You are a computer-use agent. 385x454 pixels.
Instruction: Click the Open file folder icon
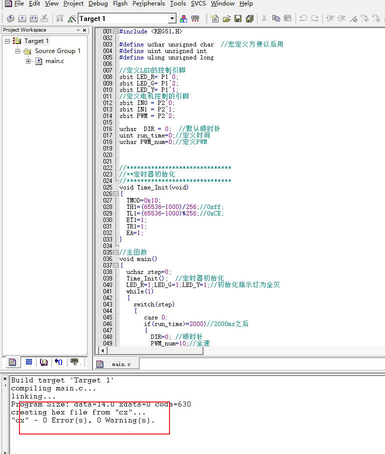click(x=227, y=19)
